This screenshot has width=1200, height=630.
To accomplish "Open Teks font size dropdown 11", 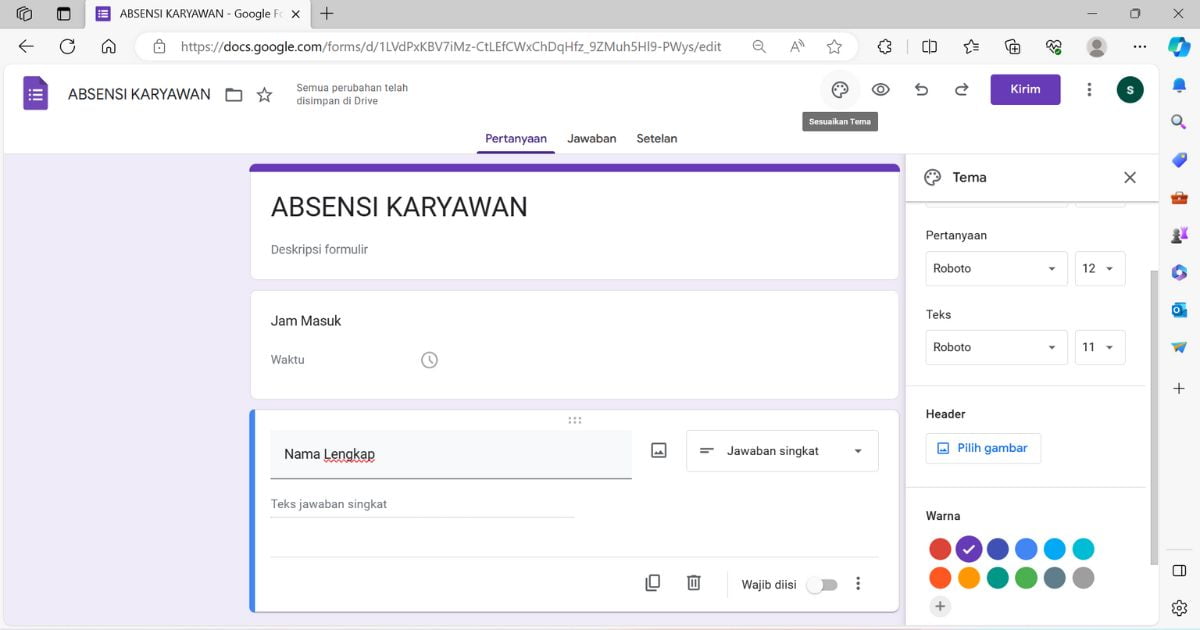I will tap(1100, 347).
